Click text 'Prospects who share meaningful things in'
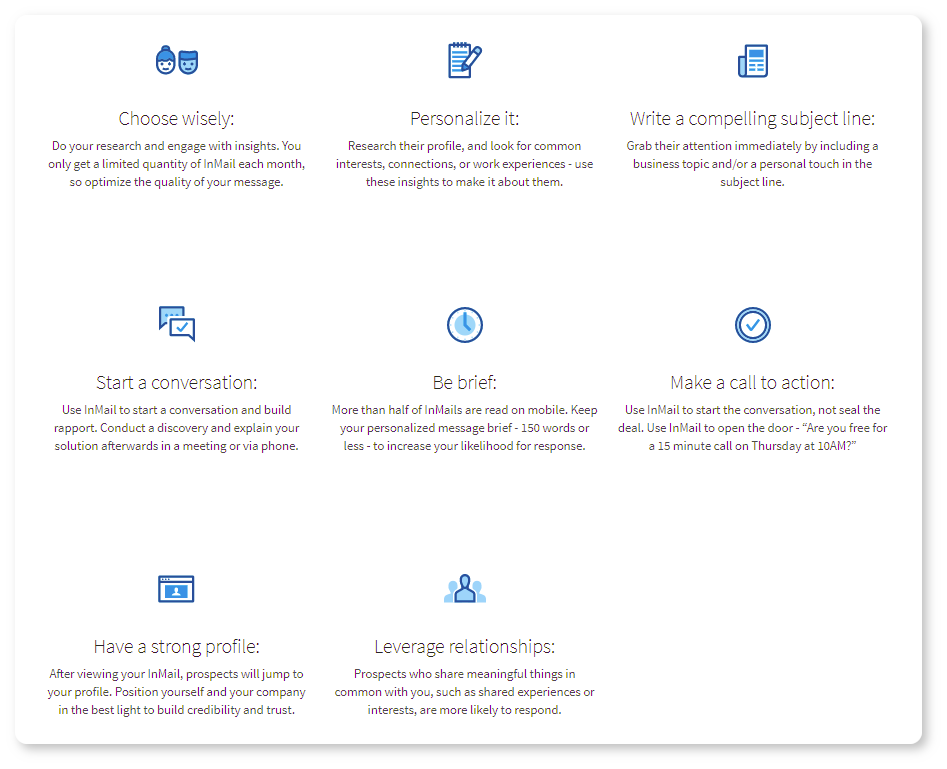The width and height of the screenshot is (947, 769). [464, 674]
